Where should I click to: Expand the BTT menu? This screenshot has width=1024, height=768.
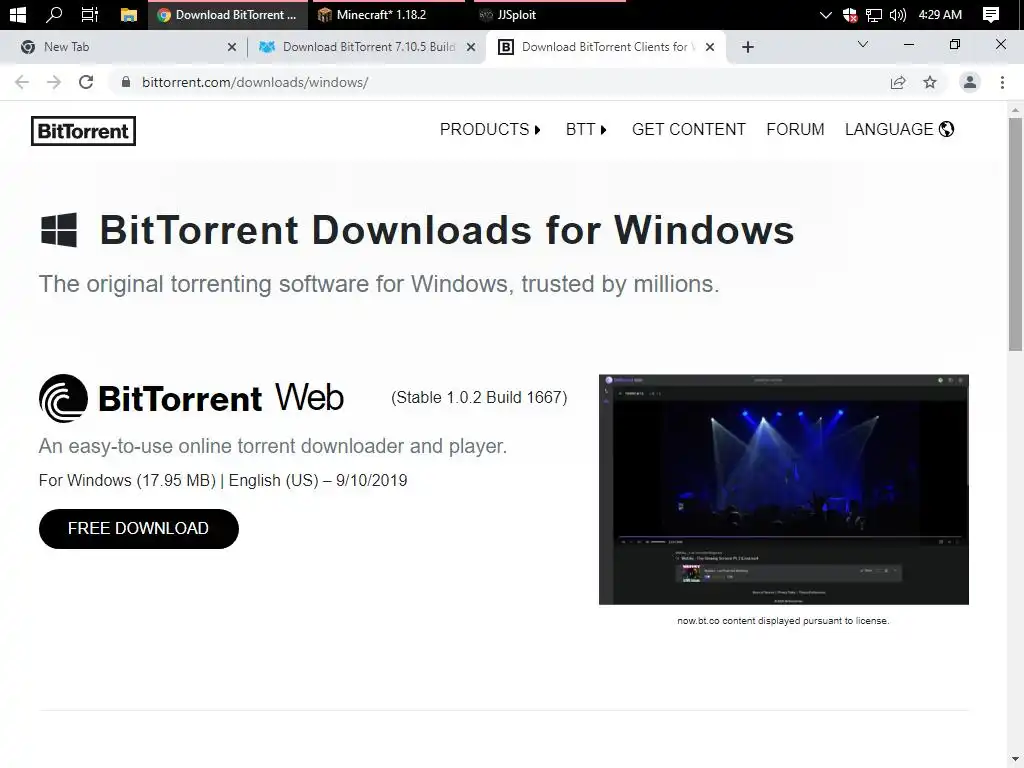click(x=586, y=129)
